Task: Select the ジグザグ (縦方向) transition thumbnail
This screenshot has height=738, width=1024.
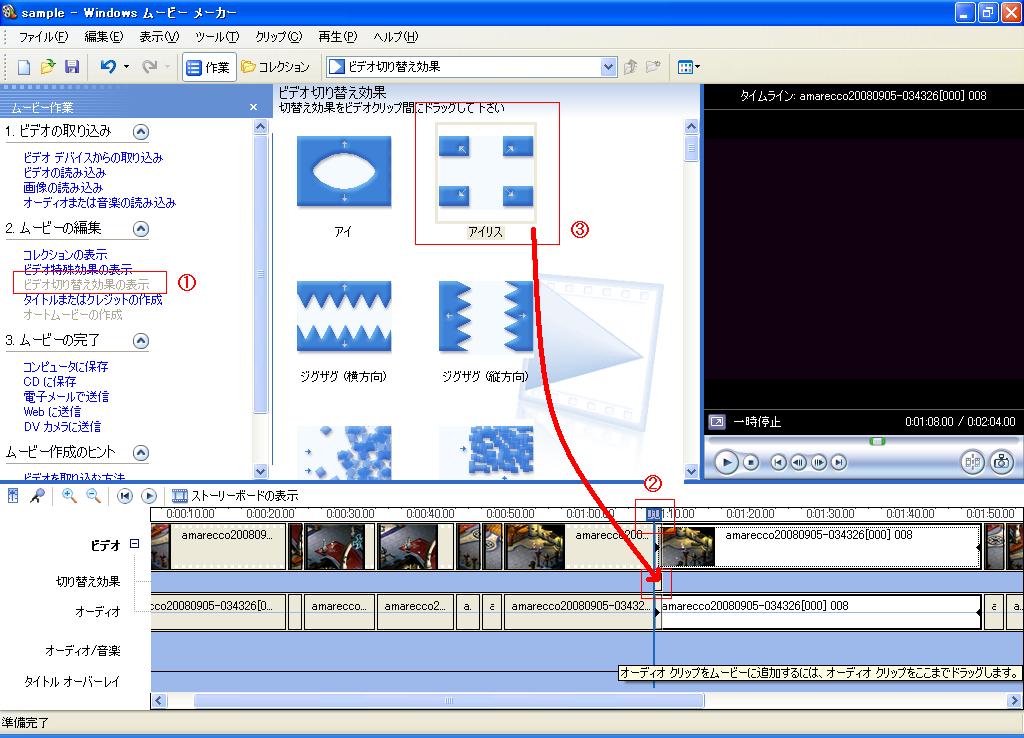Action: [486, 317]
